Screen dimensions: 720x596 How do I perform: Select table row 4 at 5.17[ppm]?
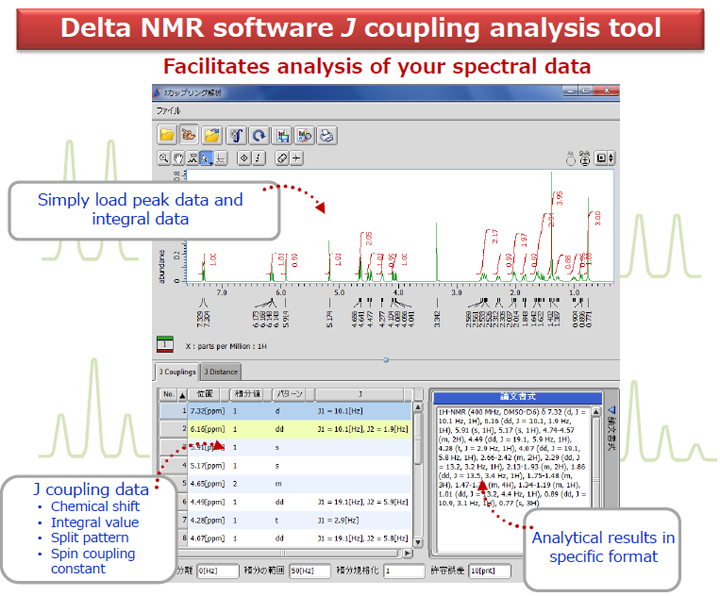pos(285,466)
